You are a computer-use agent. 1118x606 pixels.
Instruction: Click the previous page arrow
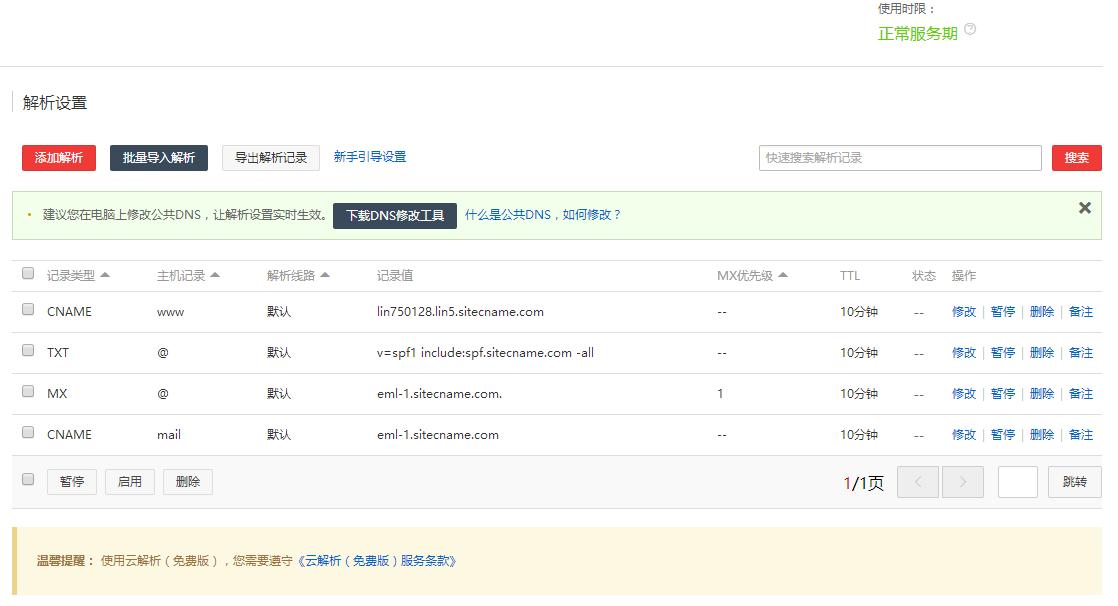click(917, 481)
